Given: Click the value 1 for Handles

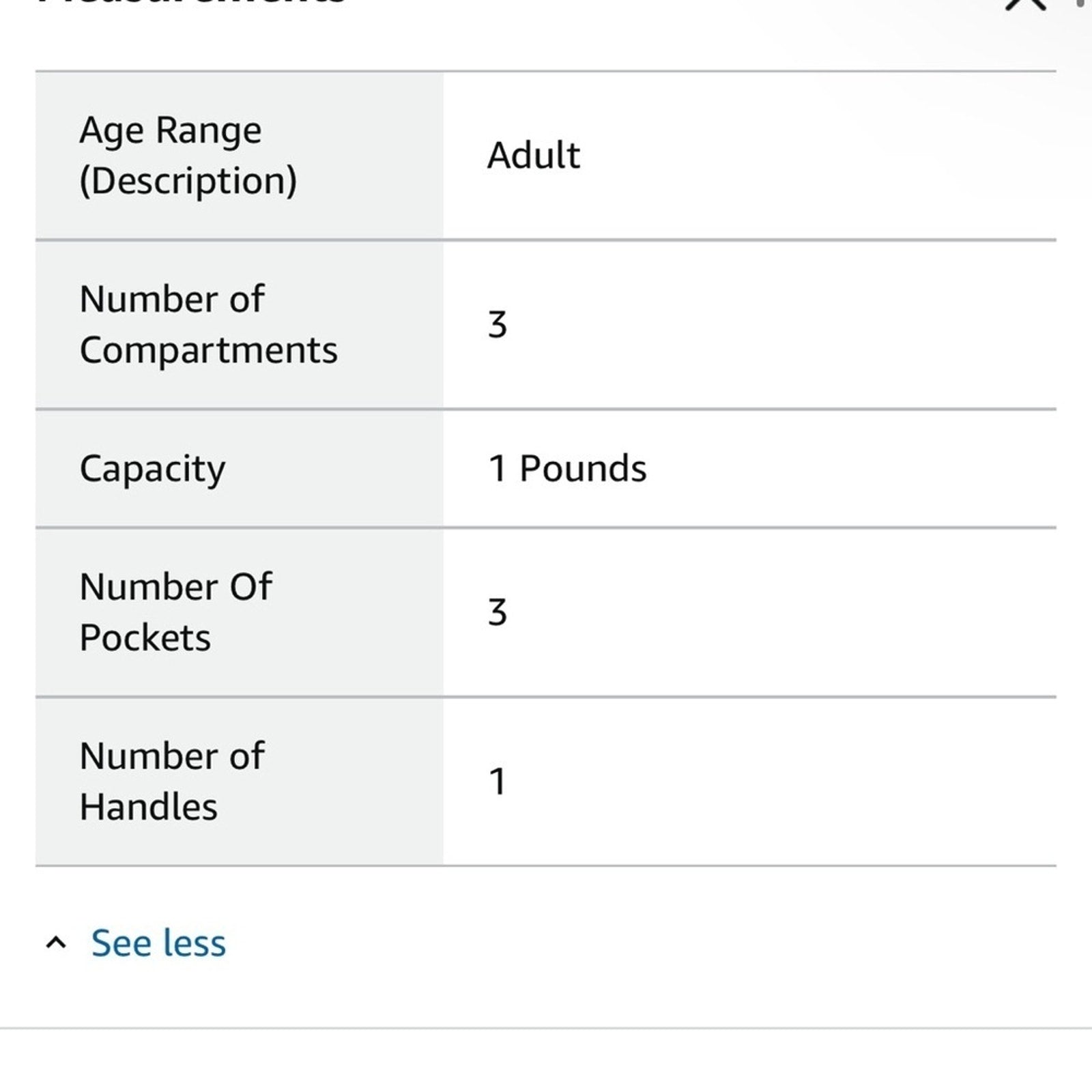Looking at the screenshot, I should [498, 781].
